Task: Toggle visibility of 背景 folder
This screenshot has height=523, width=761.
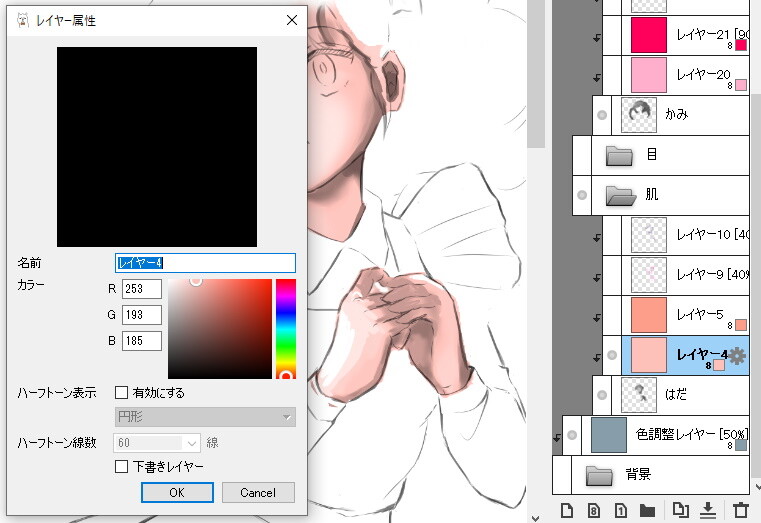Action: (x=562, y=475)
